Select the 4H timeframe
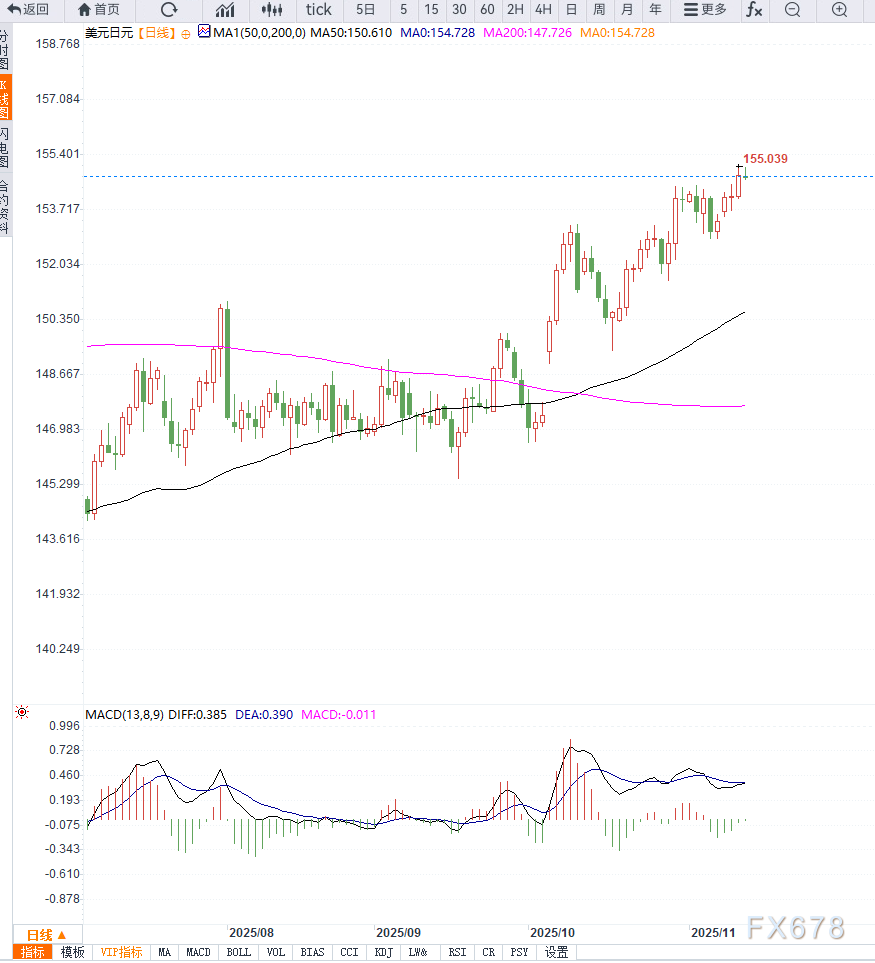The width and height of the screenshot is (875, 963). [543, 10]
